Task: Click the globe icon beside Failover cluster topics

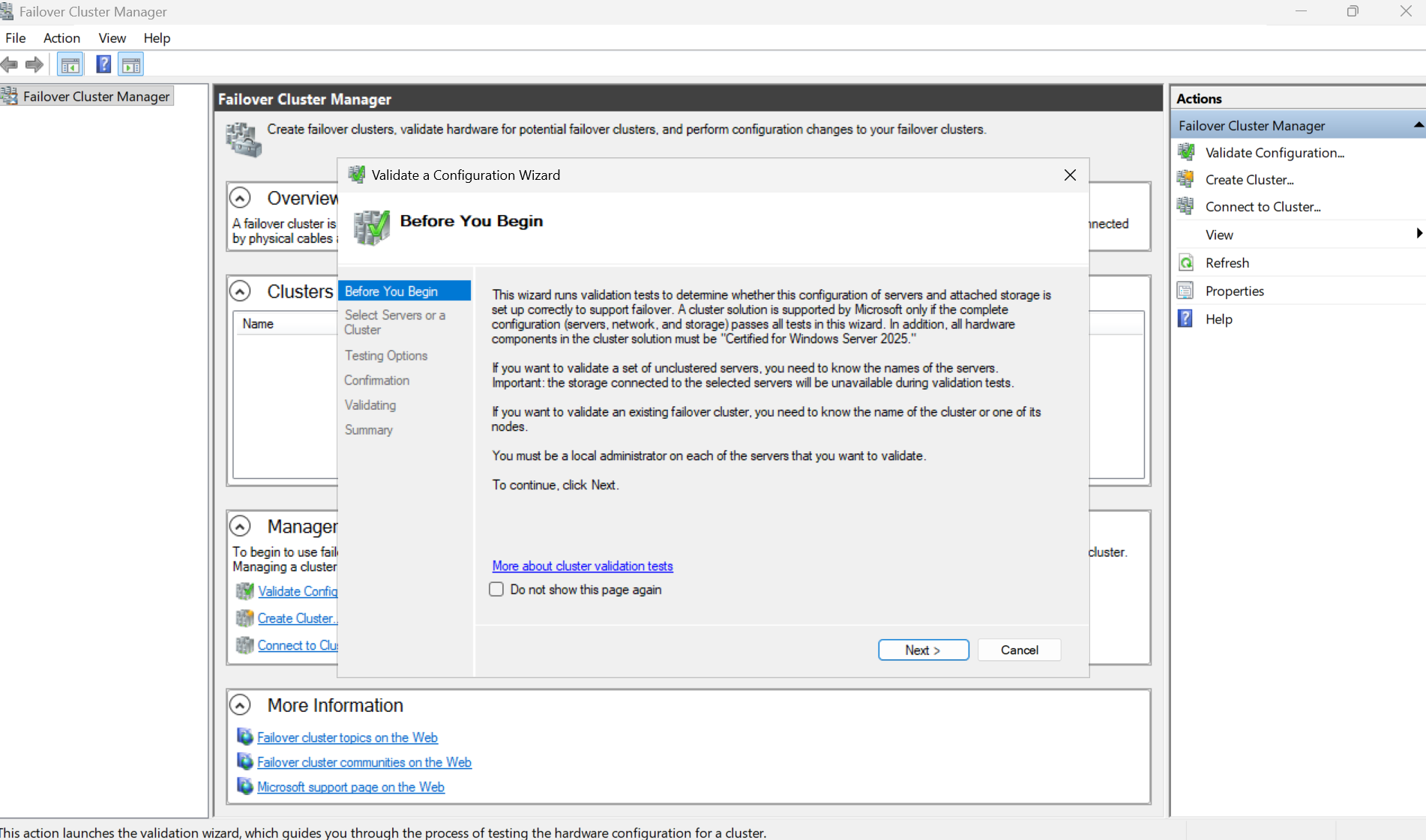Action: point(245,737)
